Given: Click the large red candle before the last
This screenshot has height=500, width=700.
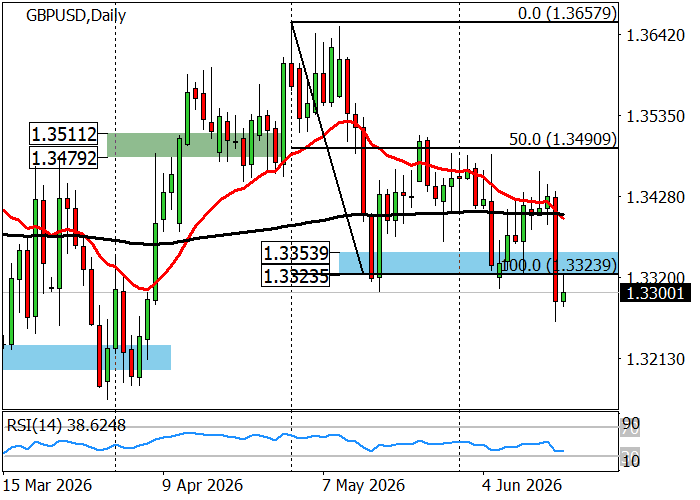Looking at the screenshot, I should click(x=555, y=249).
